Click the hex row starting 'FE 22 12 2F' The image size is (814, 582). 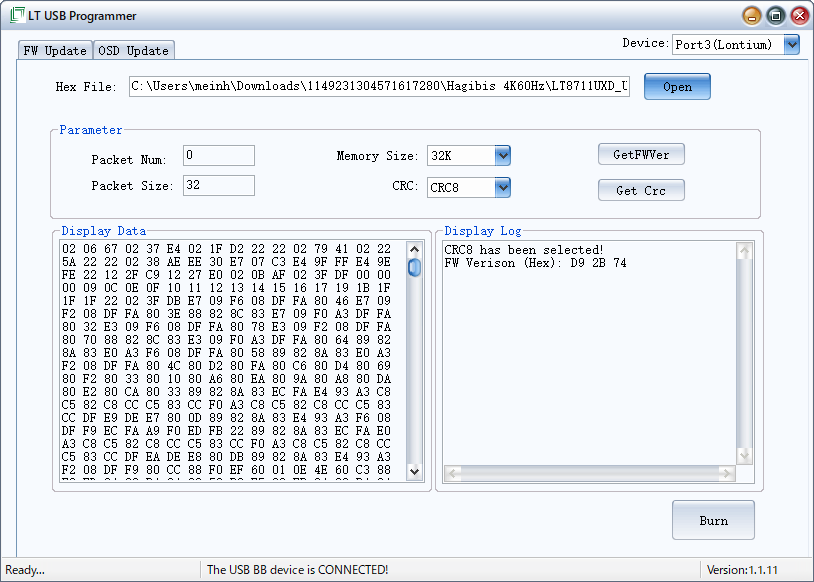pyautogui.click(x=226, y=275)
